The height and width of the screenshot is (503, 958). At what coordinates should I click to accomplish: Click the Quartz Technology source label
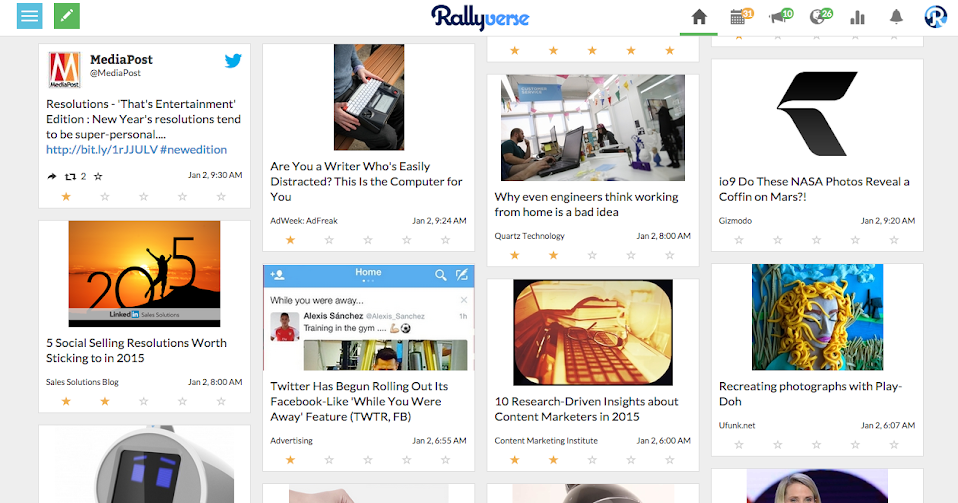pyautogui.click(x=530, y=236)
